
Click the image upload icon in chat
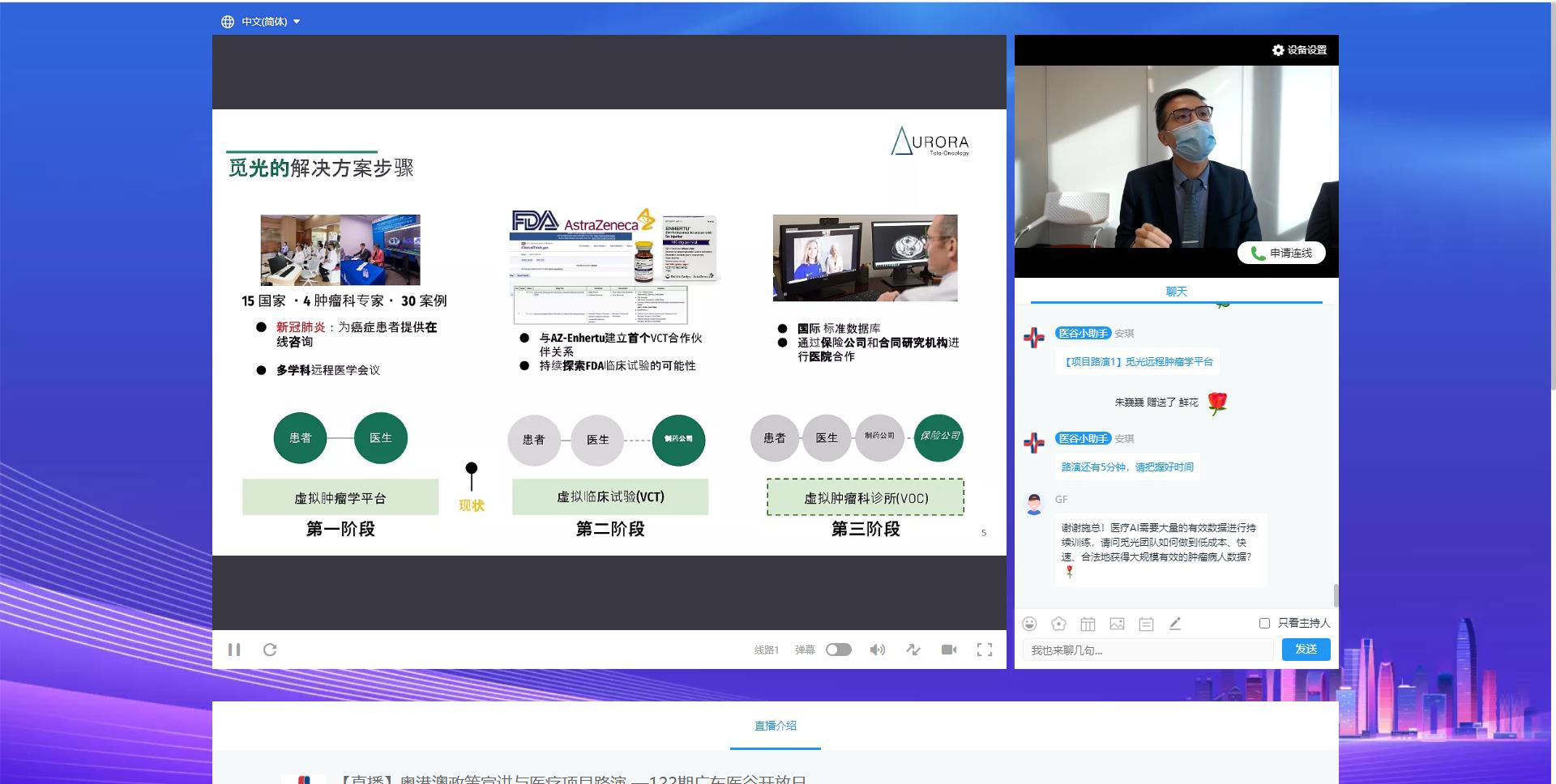click(1117, 624)
